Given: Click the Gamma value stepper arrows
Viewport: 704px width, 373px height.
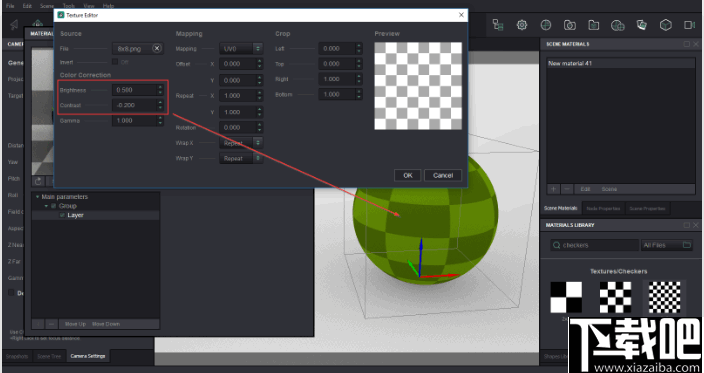Looking at the screenshot, I should pos(160,121).
